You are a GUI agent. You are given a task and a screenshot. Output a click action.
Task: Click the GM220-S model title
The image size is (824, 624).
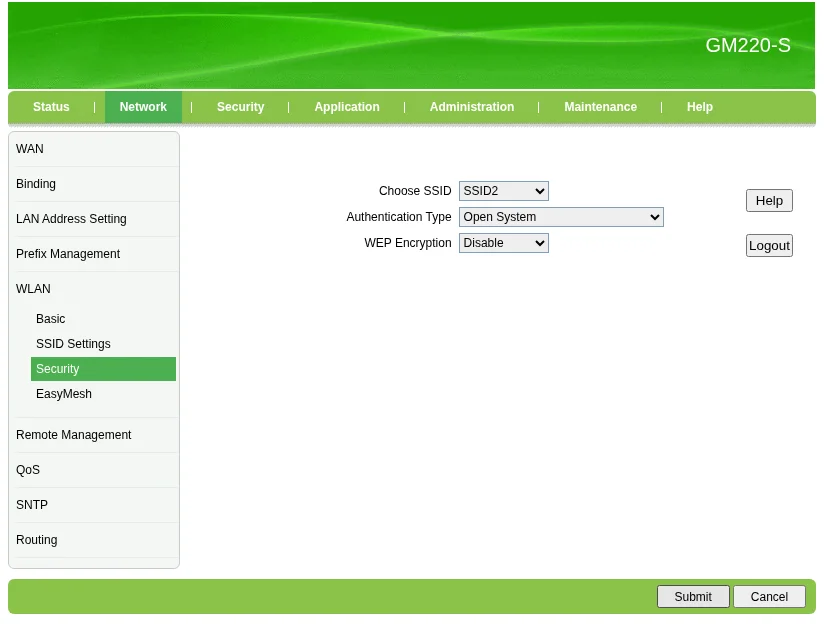coord(747,45)
